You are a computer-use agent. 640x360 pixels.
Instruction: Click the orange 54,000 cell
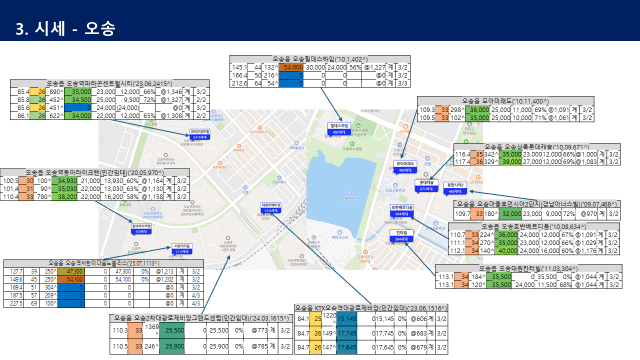coord(291,67)
